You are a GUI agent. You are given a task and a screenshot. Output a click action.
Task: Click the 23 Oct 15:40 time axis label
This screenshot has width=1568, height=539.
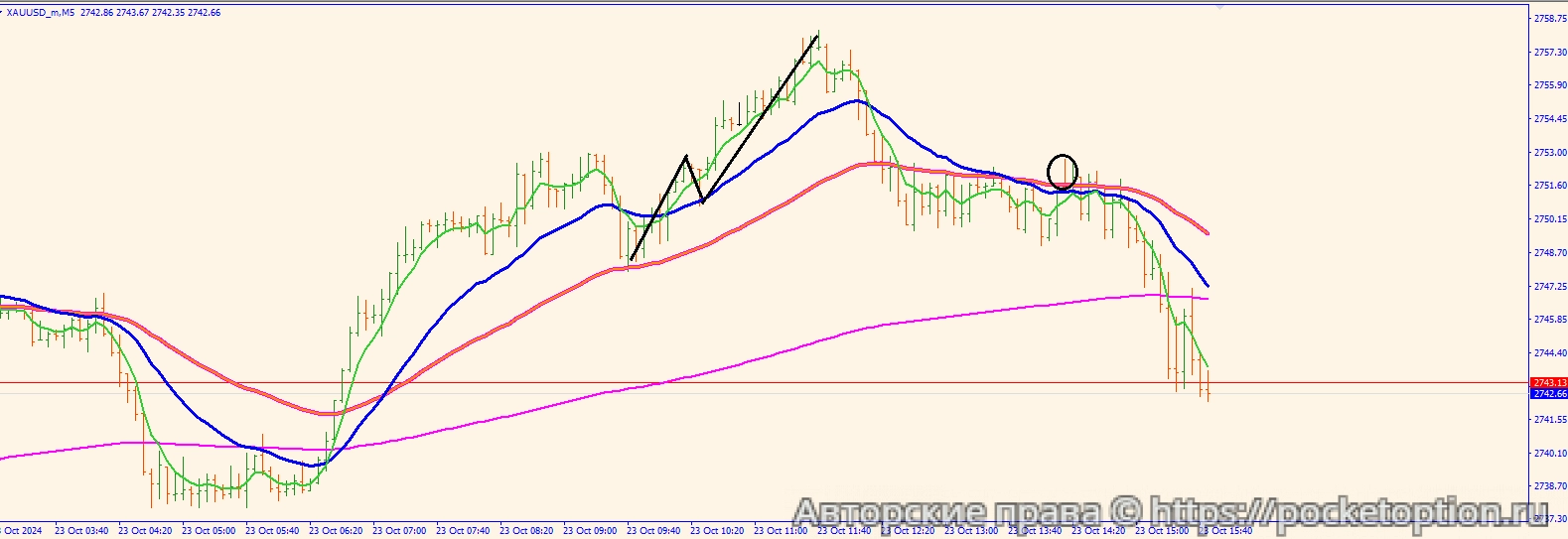click(x=1229, y=531)
